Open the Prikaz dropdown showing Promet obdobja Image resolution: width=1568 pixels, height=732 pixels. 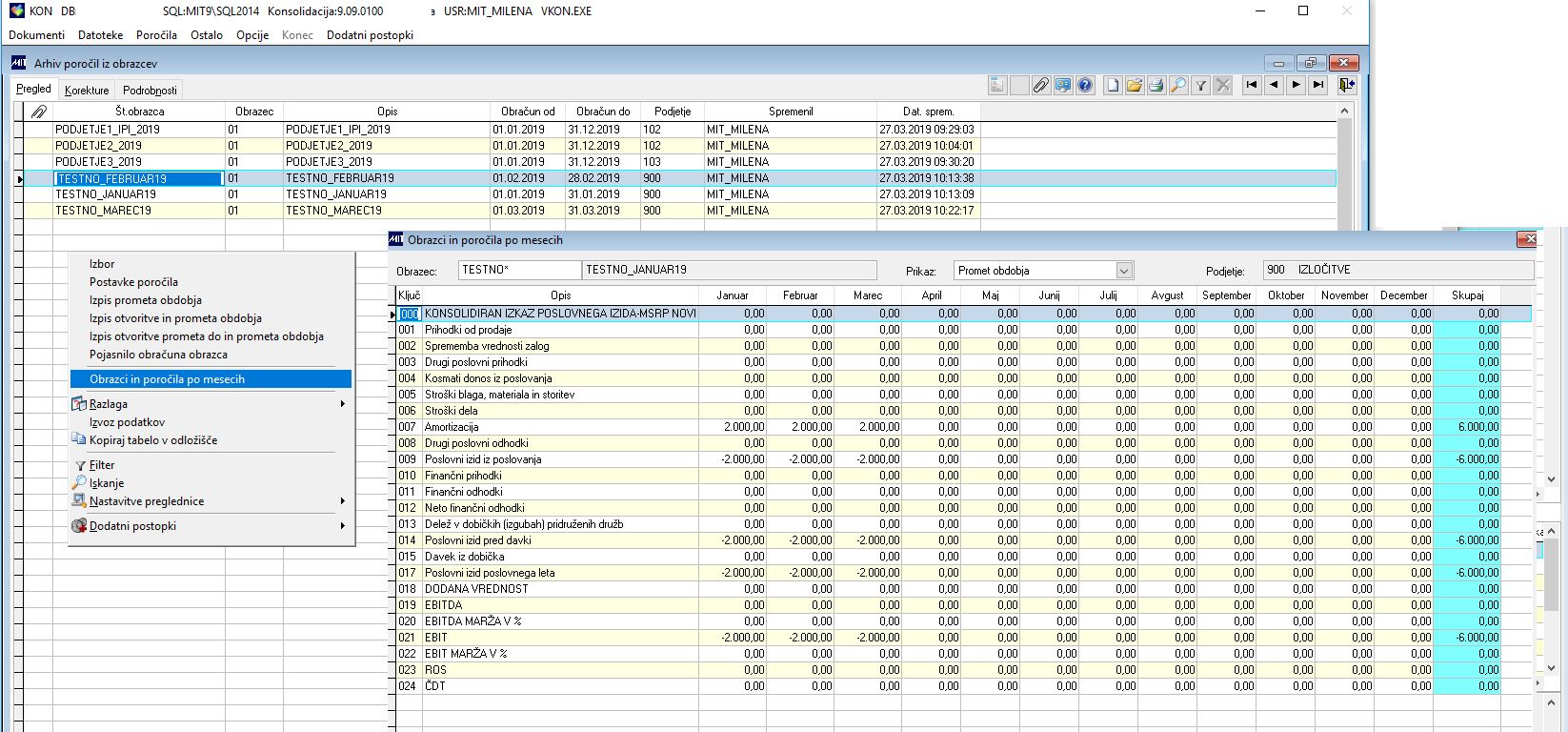point(1124,271)
